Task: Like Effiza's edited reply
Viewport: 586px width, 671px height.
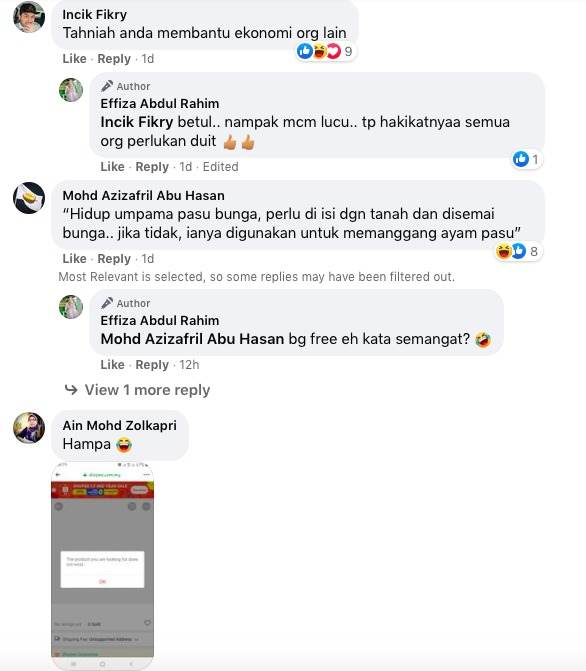Action: pos(112,166)
